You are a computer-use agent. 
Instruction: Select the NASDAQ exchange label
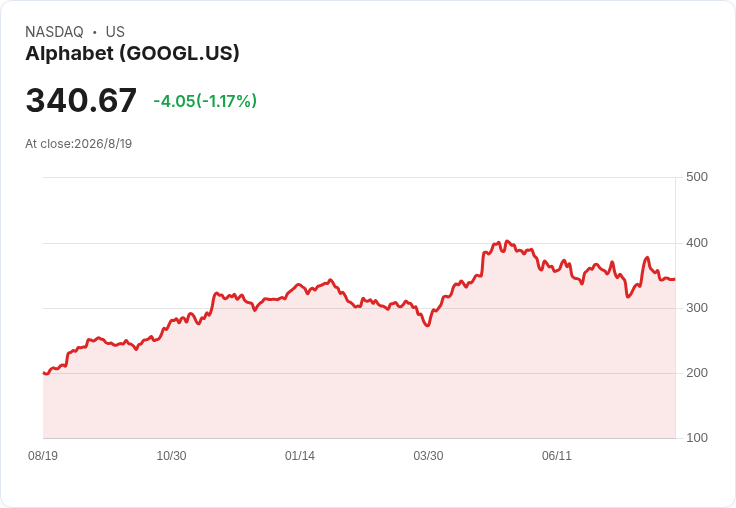click(x=54, y=32)
